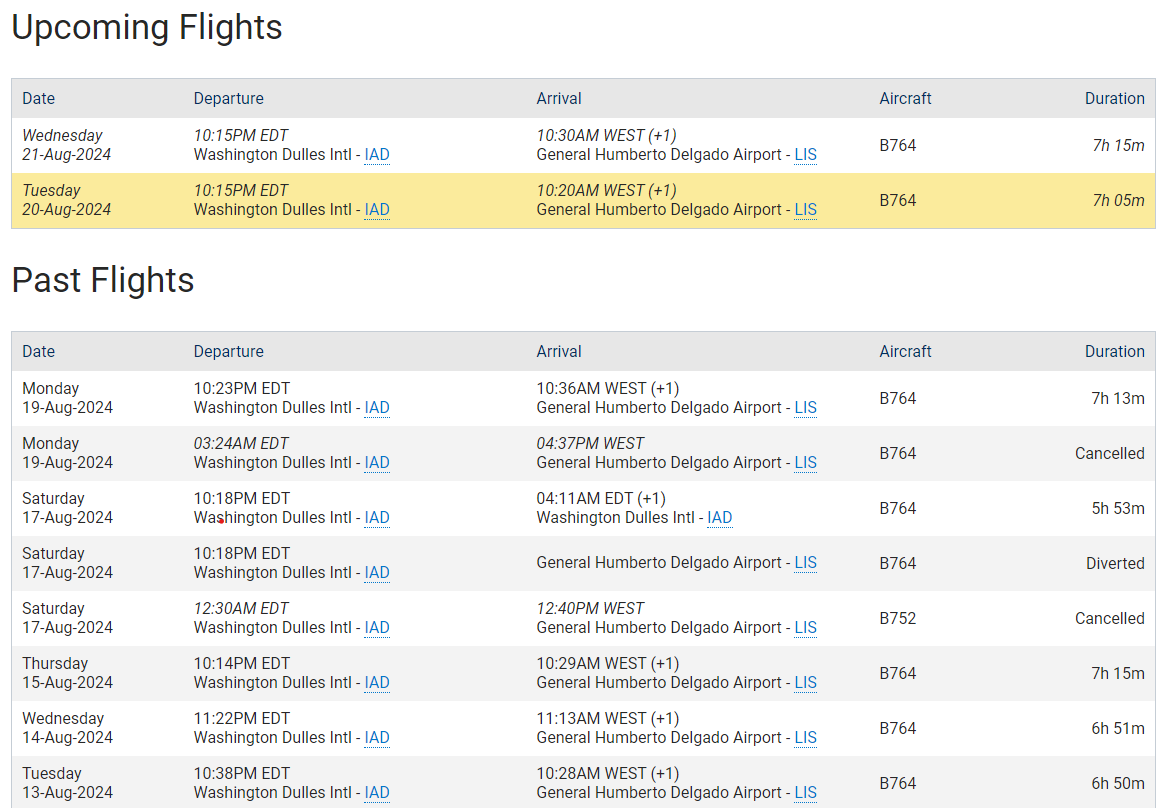
Task: Open IAD link for Thursday 15-Aug-2024 flight
Action: (x=377, y=683)
